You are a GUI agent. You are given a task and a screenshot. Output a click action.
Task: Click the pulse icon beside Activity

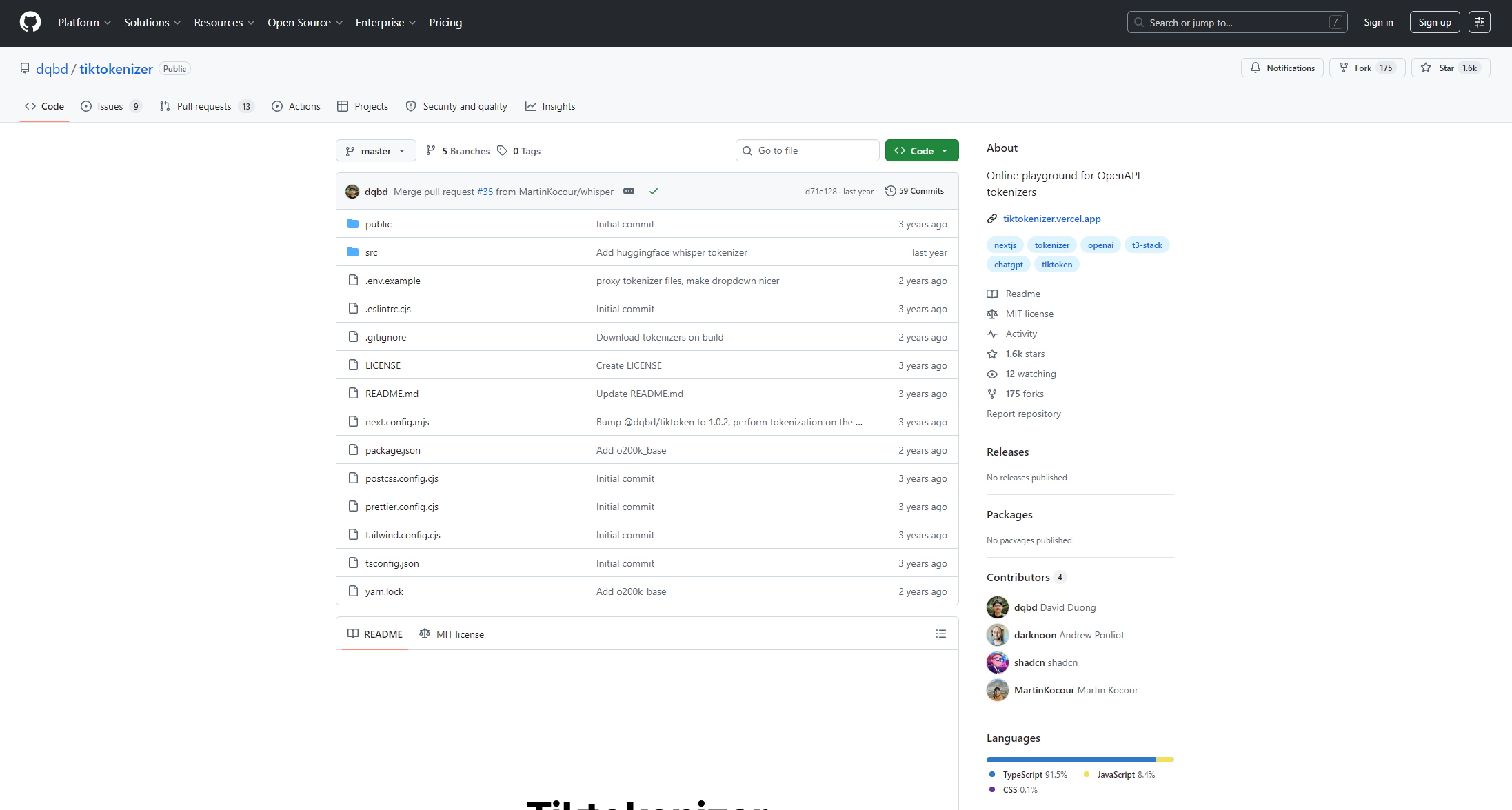tap(992, 334)
